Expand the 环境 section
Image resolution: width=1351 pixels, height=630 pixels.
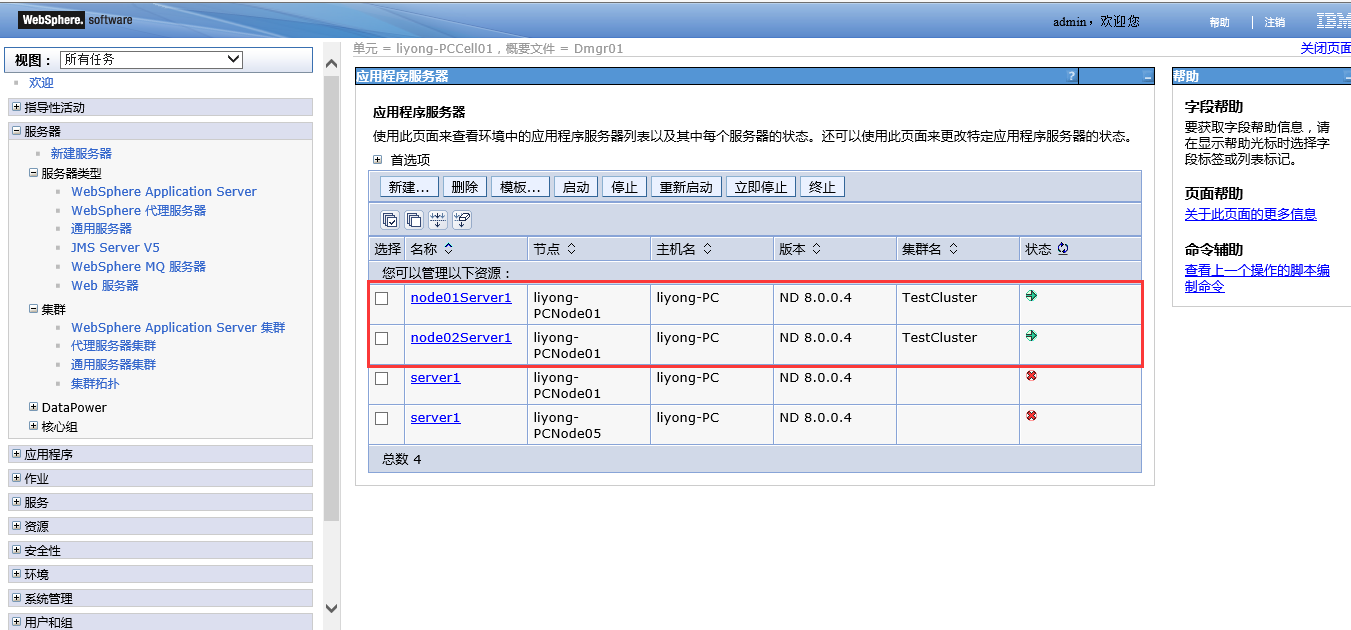[16, 574]
